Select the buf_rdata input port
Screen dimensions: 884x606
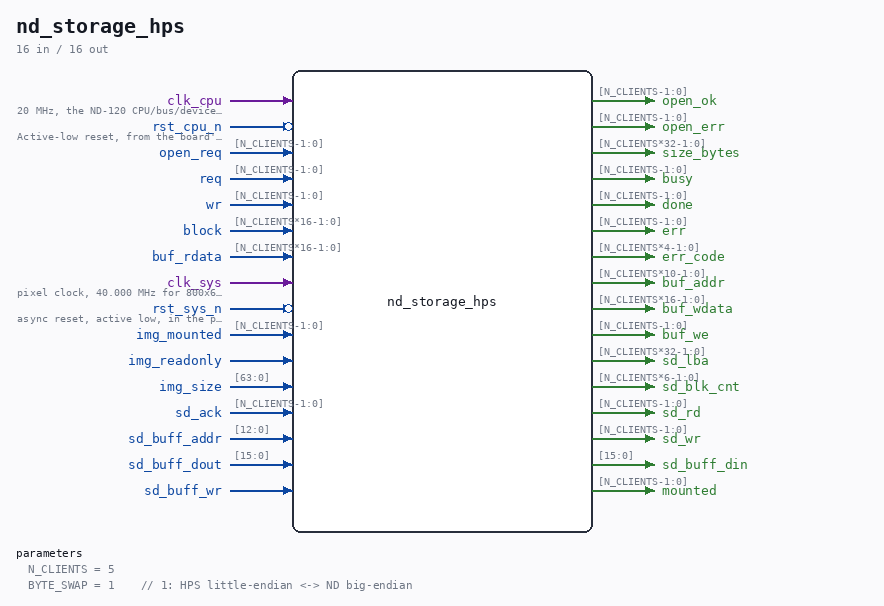point(187,256)
